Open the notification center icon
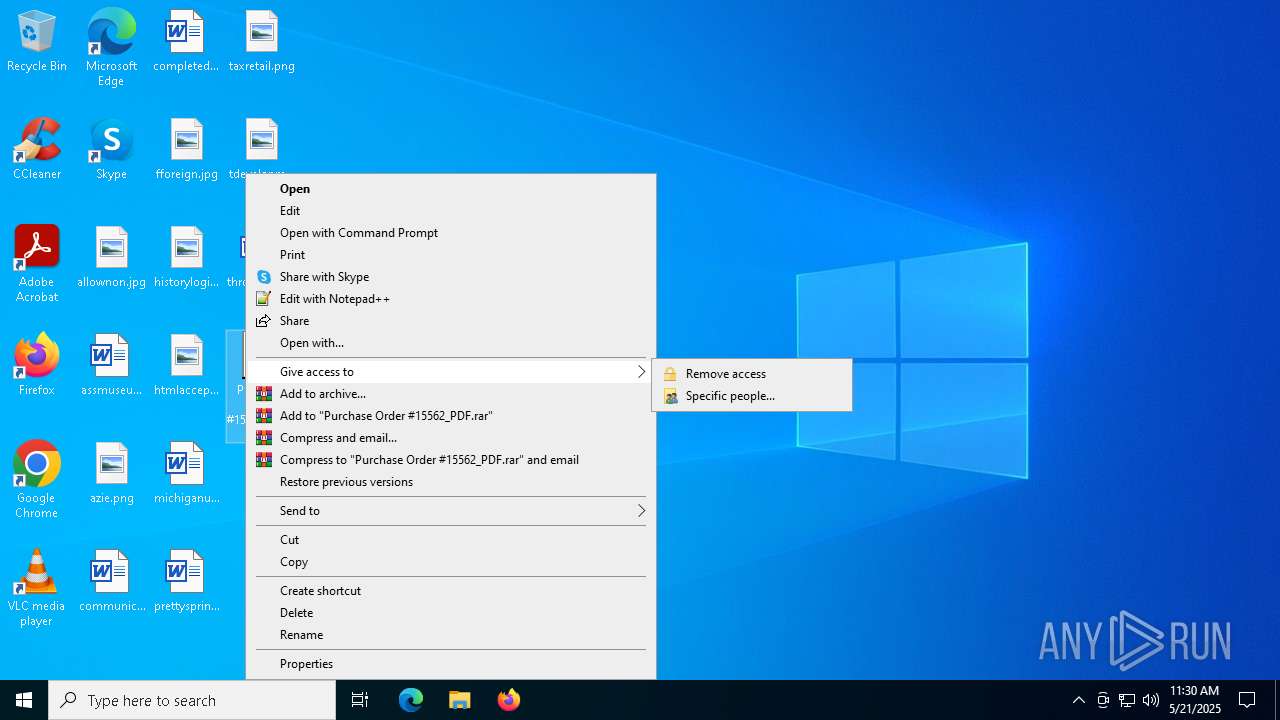This screenshot has width=1280, height=720. coord(1247,700)
